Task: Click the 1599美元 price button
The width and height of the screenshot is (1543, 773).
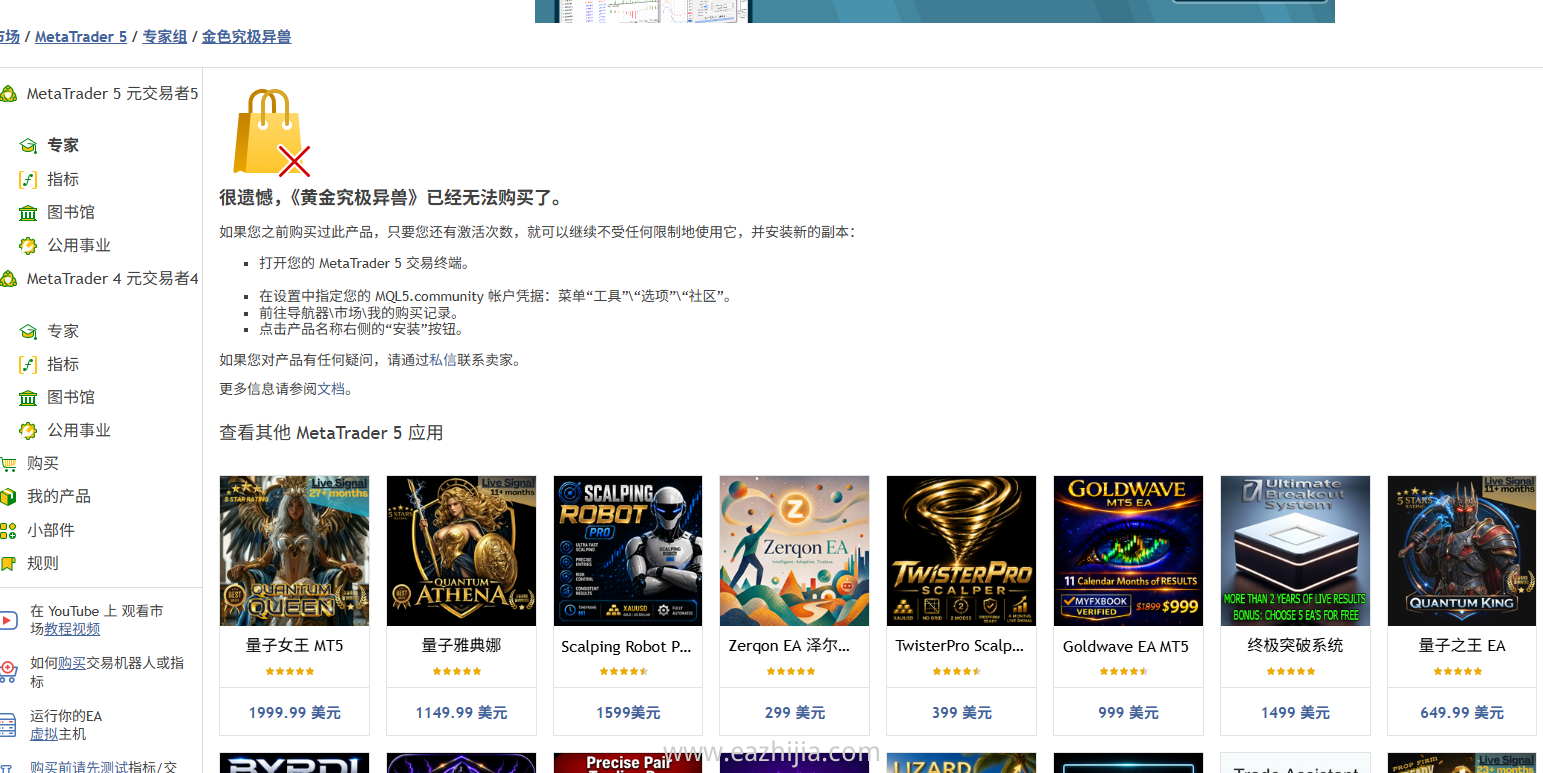Action: tap(628, 713)
